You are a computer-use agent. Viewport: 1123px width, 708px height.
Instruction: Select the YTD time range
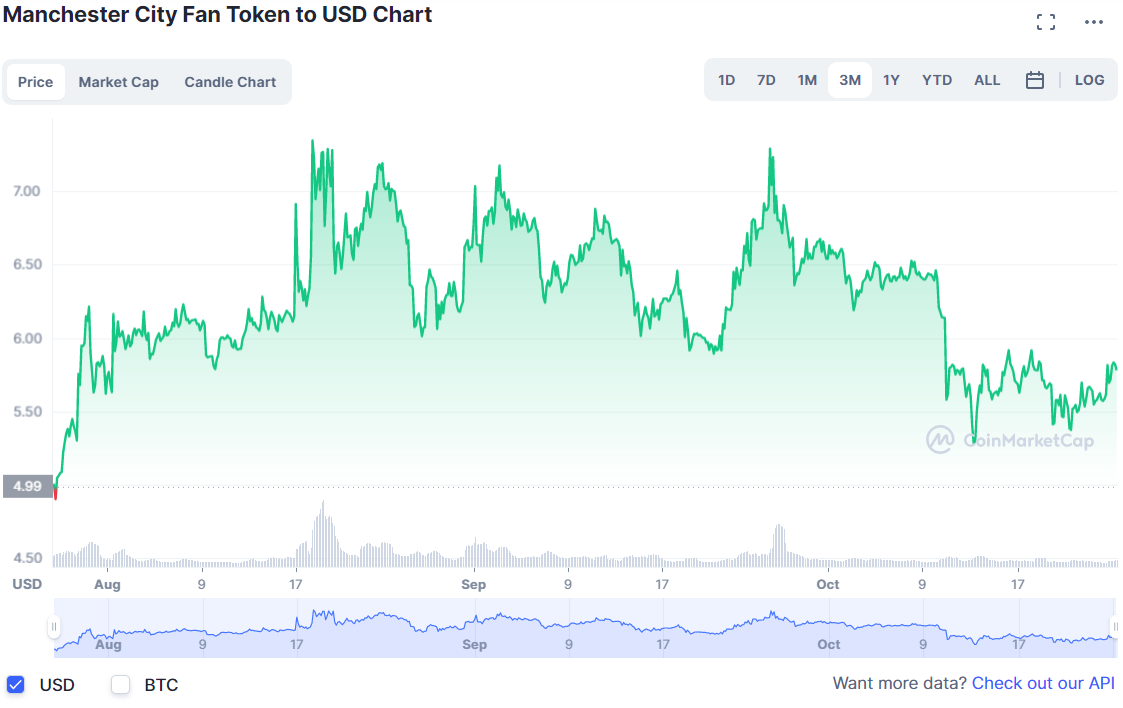pyautogui.click(x=937, y=80)
